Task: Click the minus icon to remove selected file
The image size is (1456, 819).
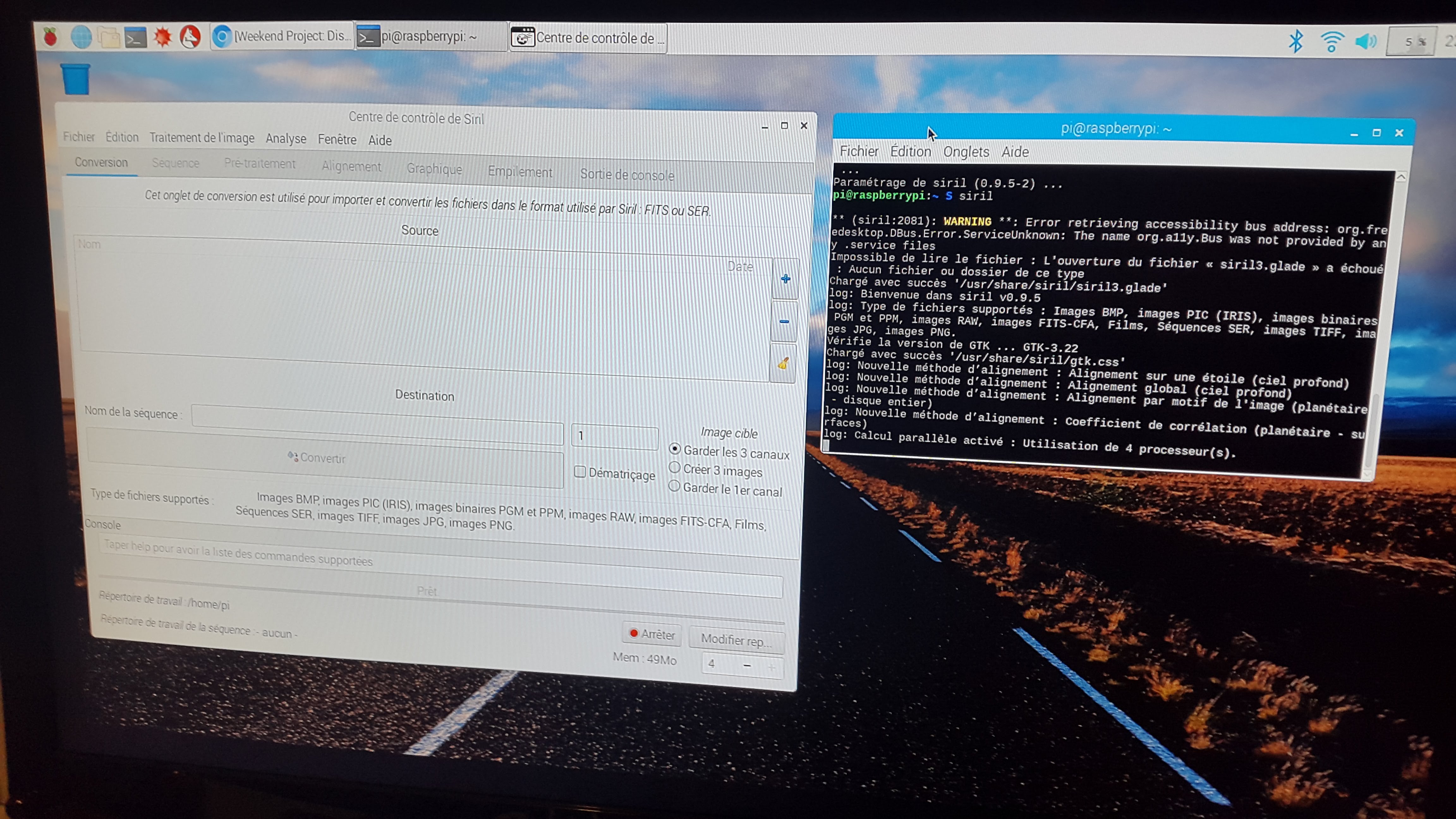Action: 784,322
